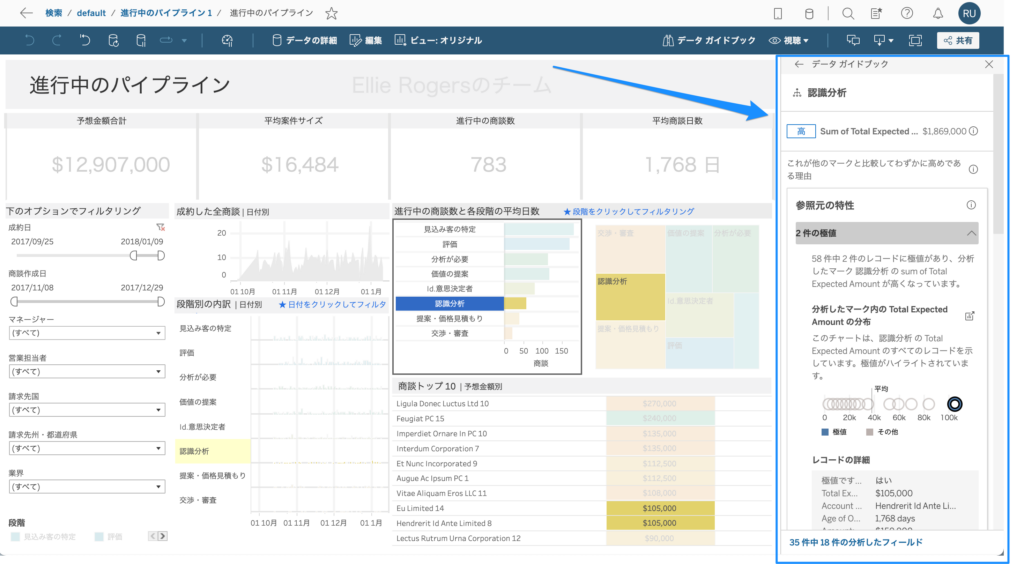
Task: Open the distribution chart in a new sheet icon
Action: (x=968, y=316)
